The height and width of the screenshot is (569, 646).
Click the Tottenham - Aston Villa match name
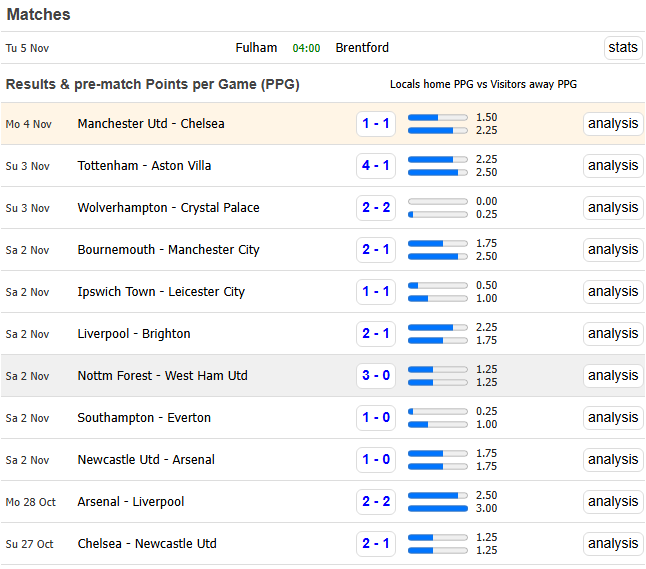tap(144, 166)
